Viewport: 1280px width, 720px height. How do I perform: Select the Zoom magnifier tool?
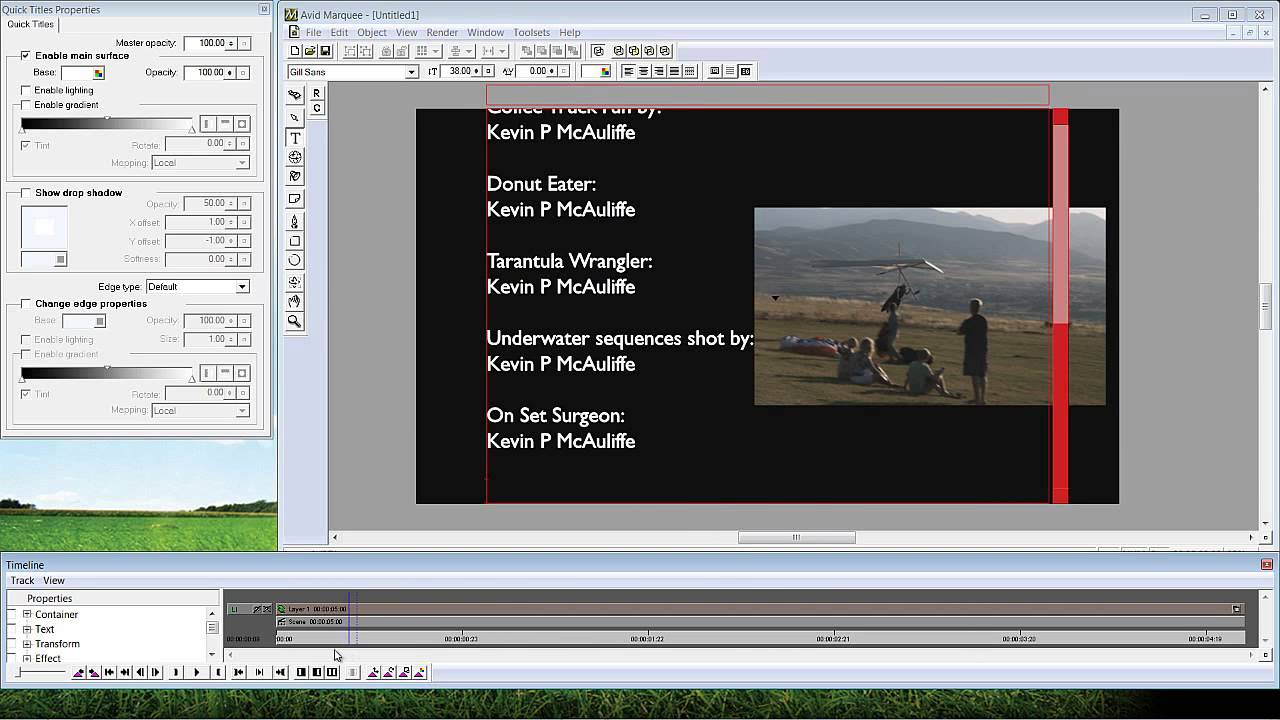294,321
